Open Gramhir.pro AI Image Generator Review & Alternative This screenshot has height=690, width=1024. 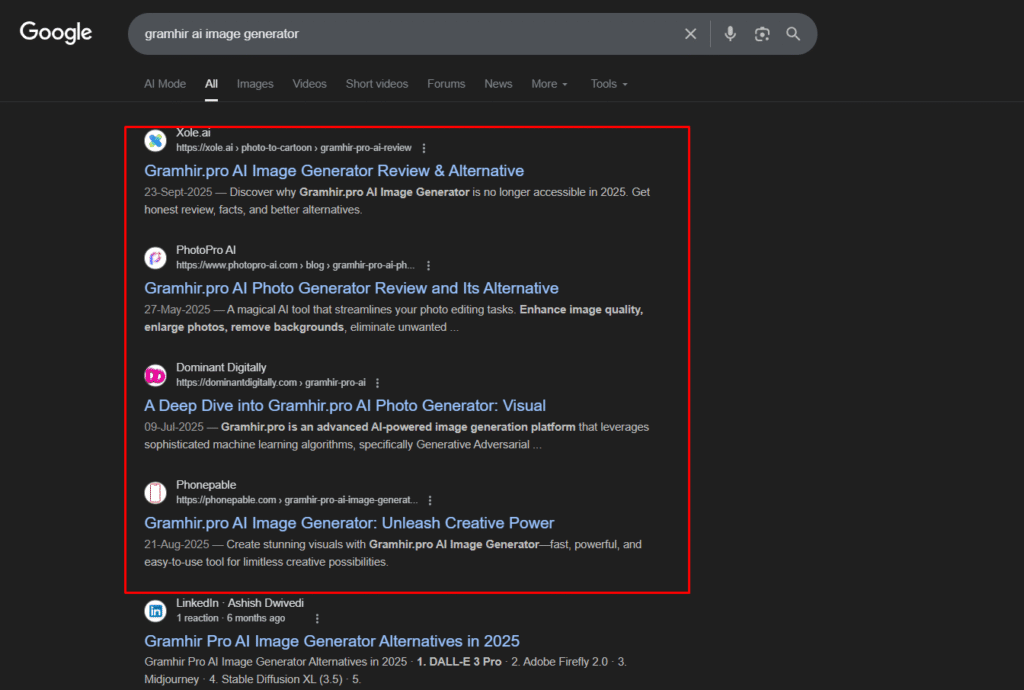click(334, 171)
